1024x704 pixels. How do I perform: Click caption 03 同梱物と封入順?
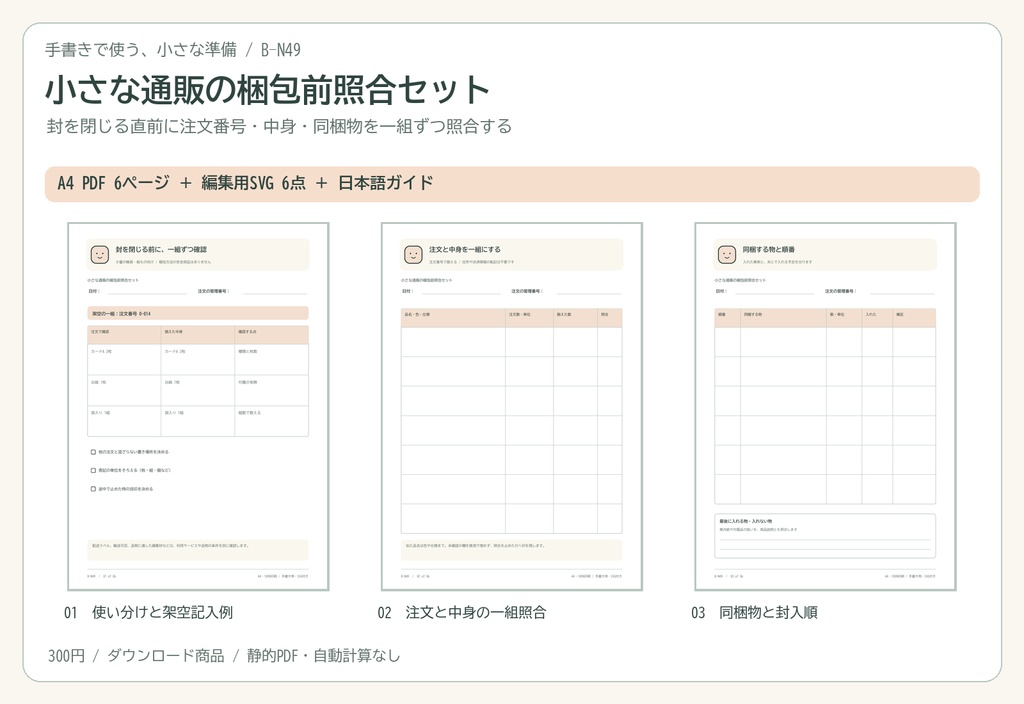pyautogui.click(x=754, y=613)
